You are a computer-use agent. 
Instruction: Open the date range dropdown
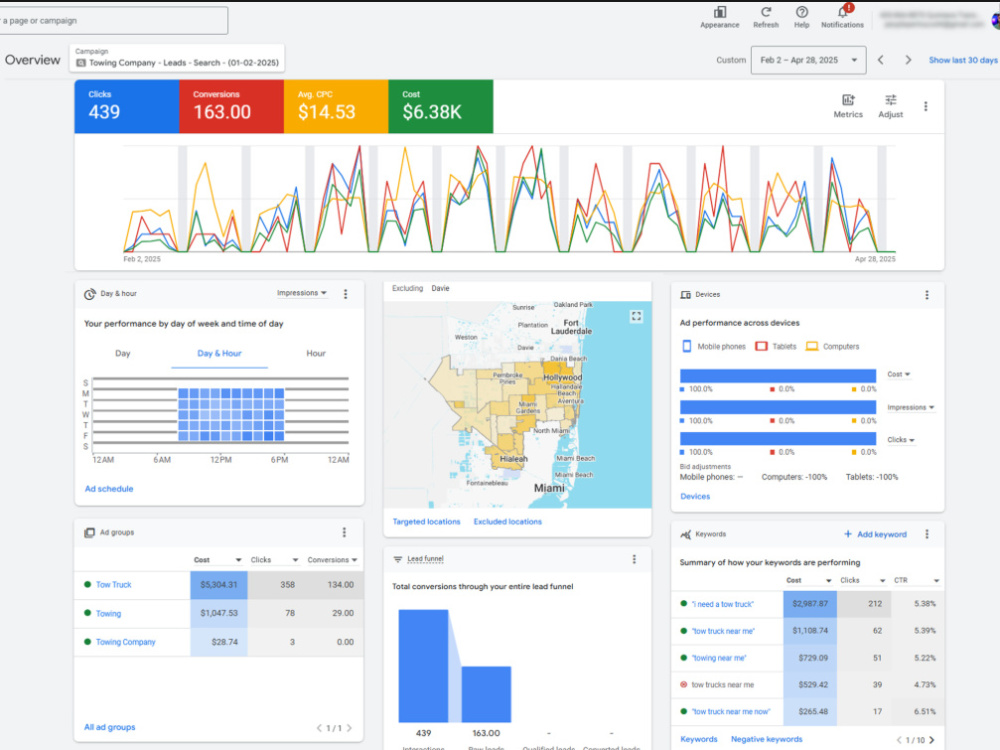(808, 60)
